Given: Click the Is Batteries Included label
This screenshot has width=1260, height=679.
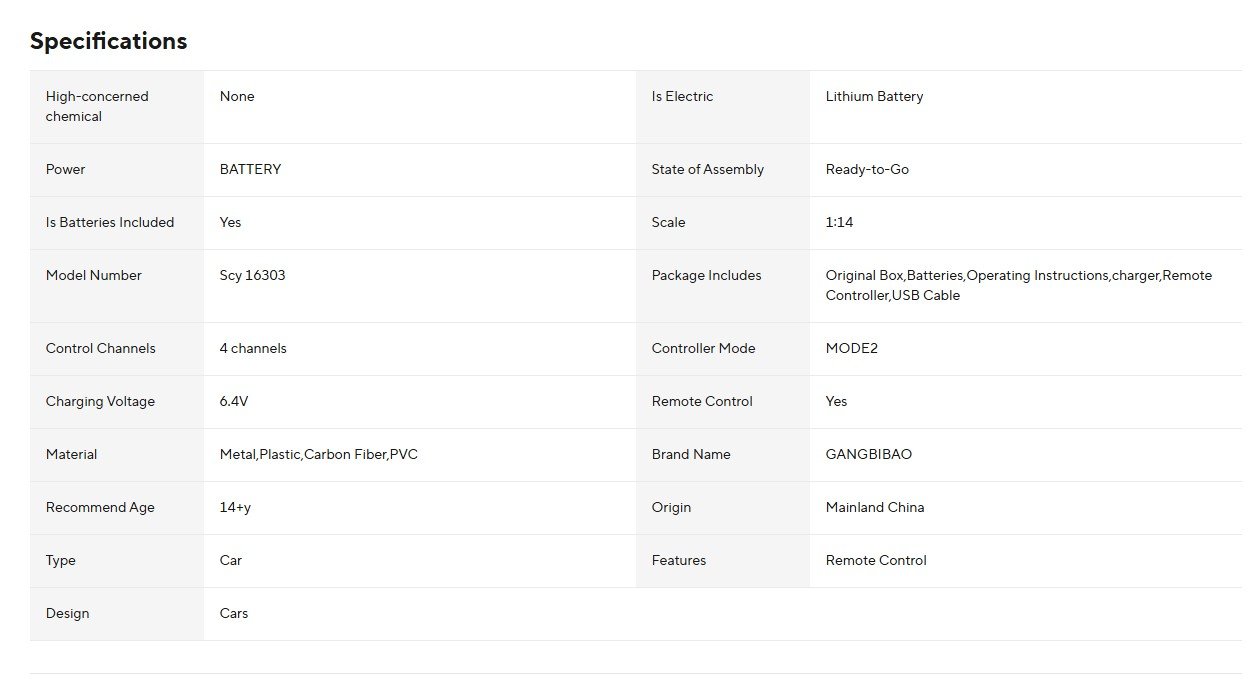Looking at the screenshot, I should [x=110, y=222].
